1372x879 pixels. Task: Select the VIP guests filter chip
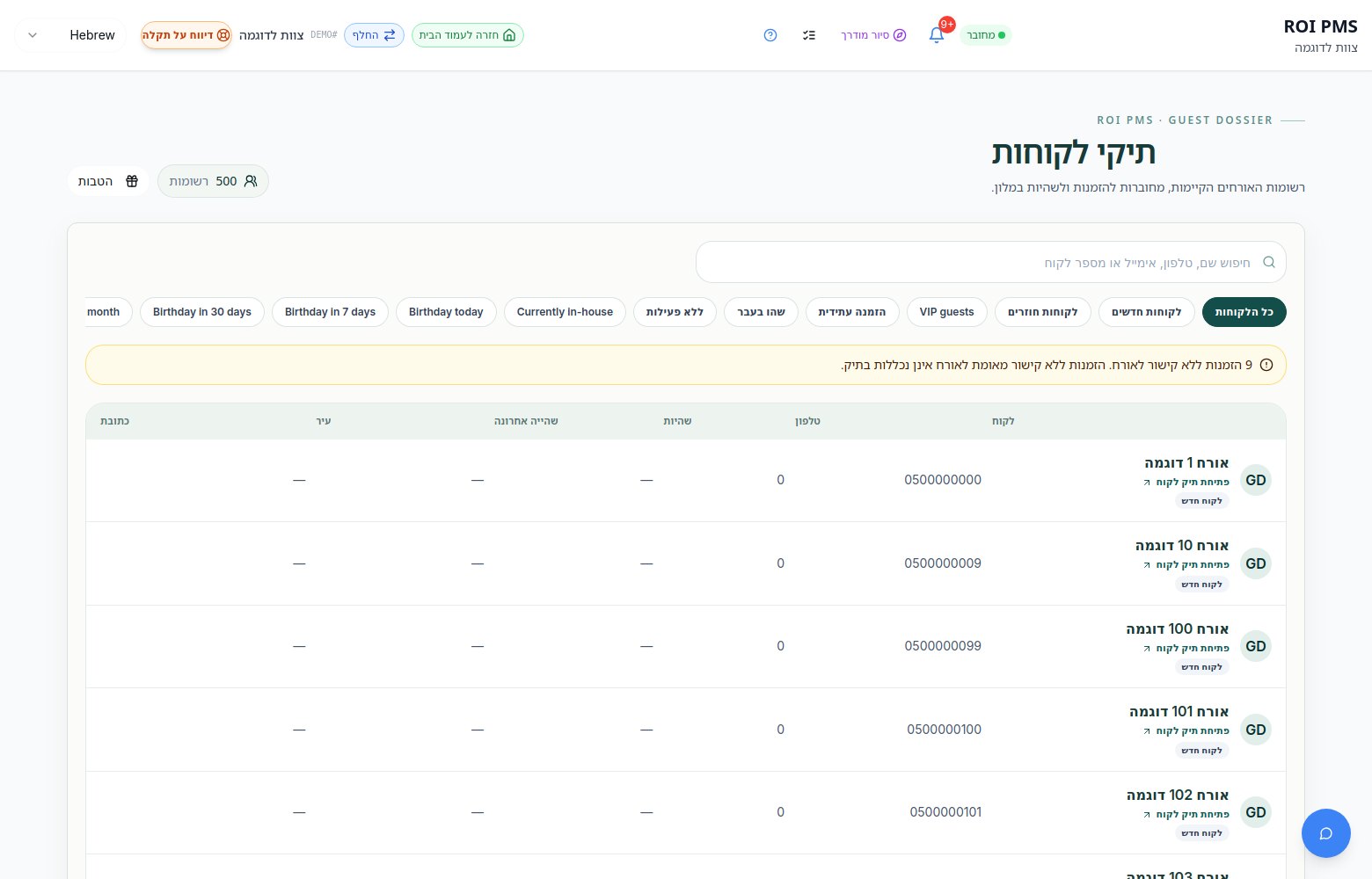(x=947, y=312)
